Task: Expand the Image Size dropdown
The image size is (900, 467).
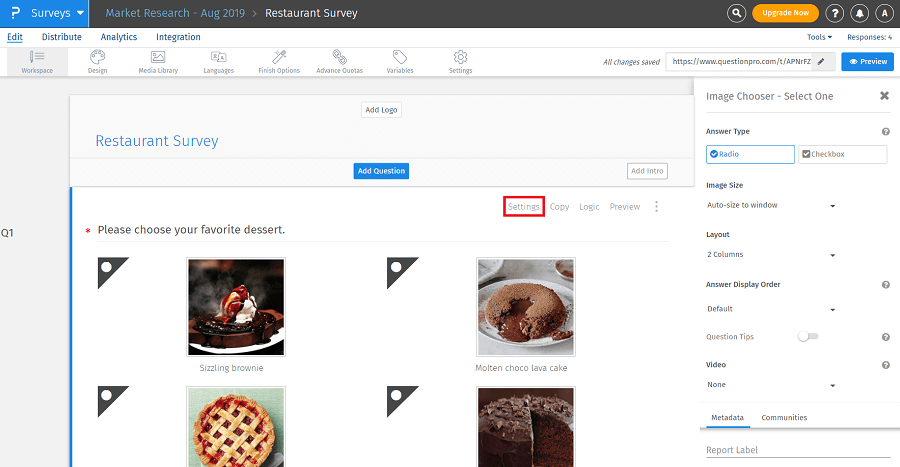Action: [770, 205]
